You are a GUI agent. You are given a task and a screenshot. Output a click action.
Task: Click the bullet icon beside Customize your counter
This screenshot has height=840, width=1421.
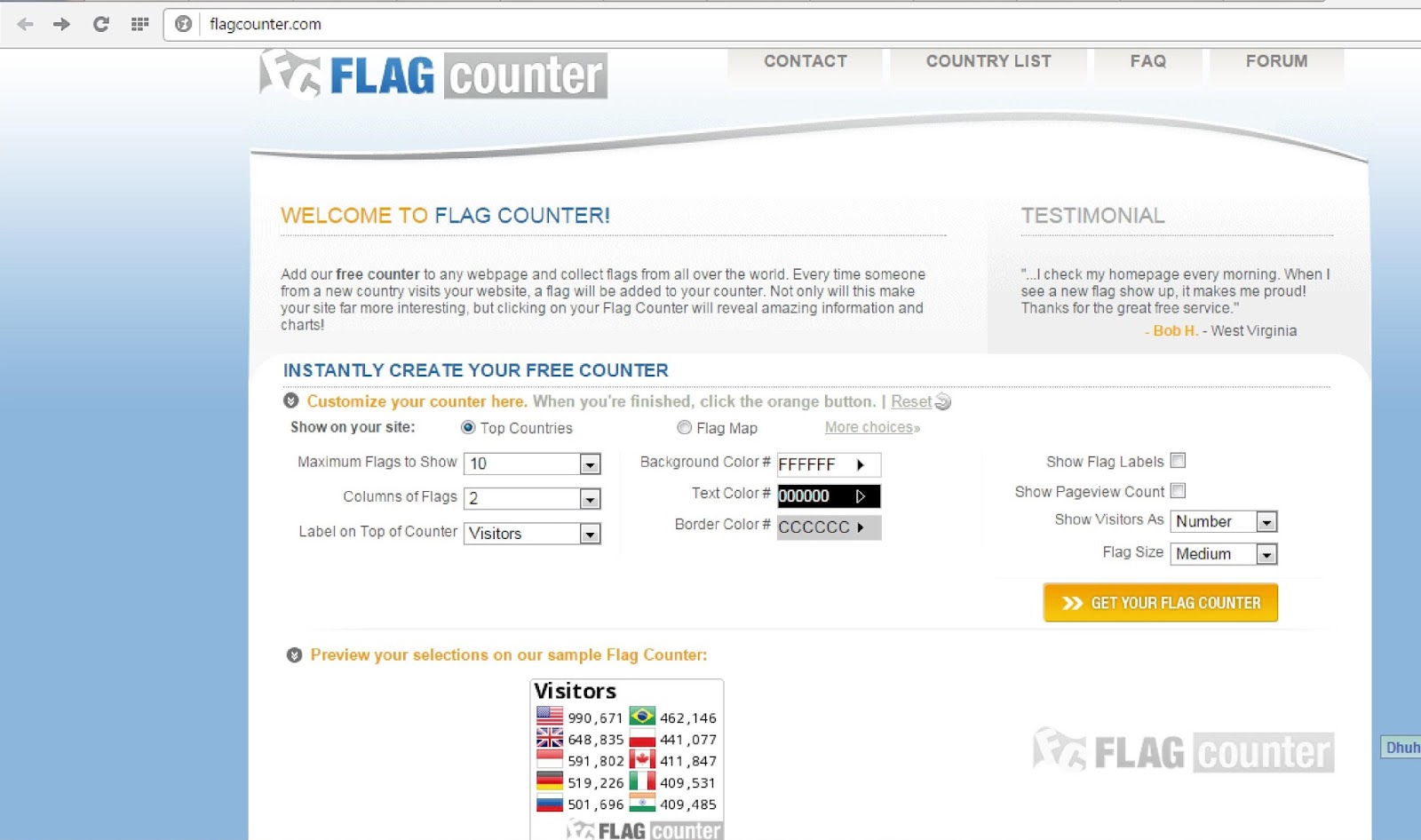pyautogui.click(x=290, y=401)
